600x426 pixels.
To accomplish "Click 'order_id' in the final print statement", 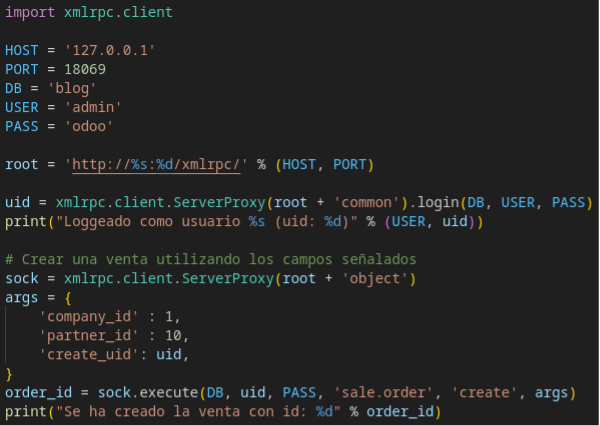I will point(400,412).
